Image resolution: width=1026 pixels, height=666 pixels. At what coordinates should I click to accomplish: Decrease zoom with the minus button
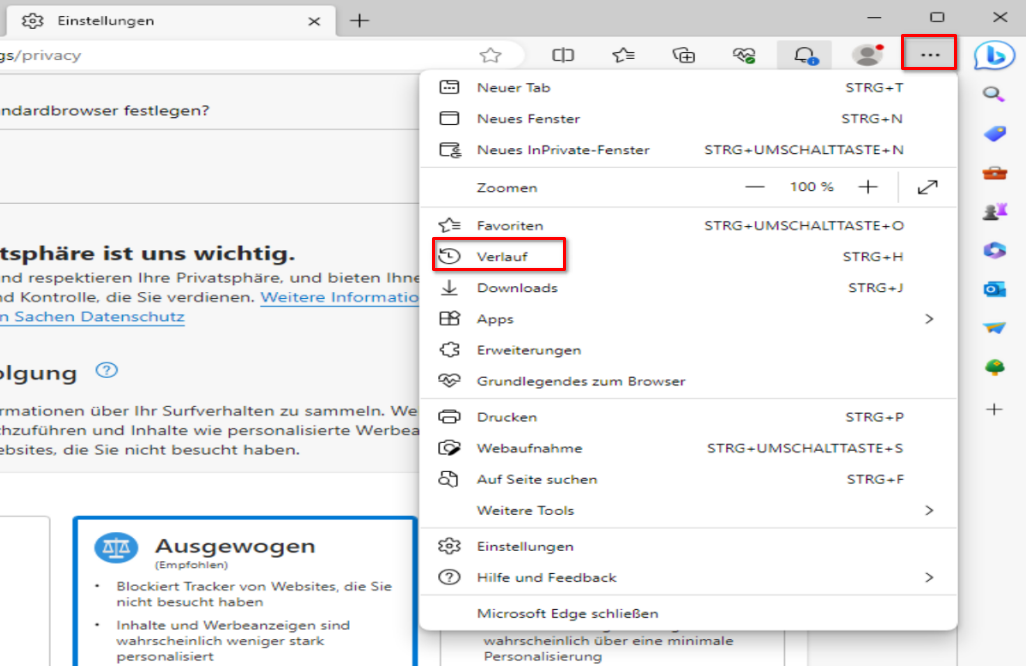coord(754,187)
